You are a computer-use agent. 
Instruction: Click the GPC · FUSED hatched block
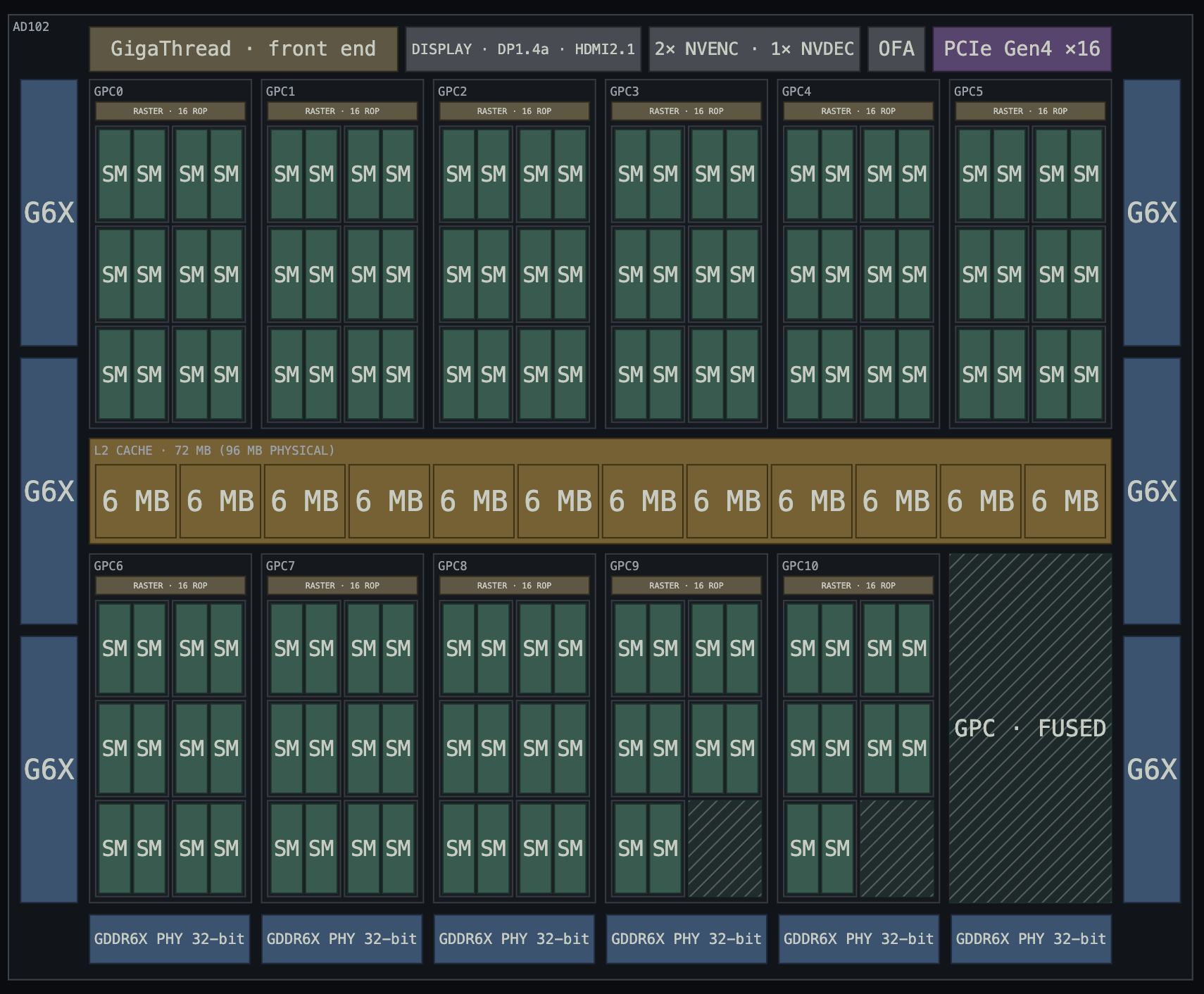(x=1030, y=728)
